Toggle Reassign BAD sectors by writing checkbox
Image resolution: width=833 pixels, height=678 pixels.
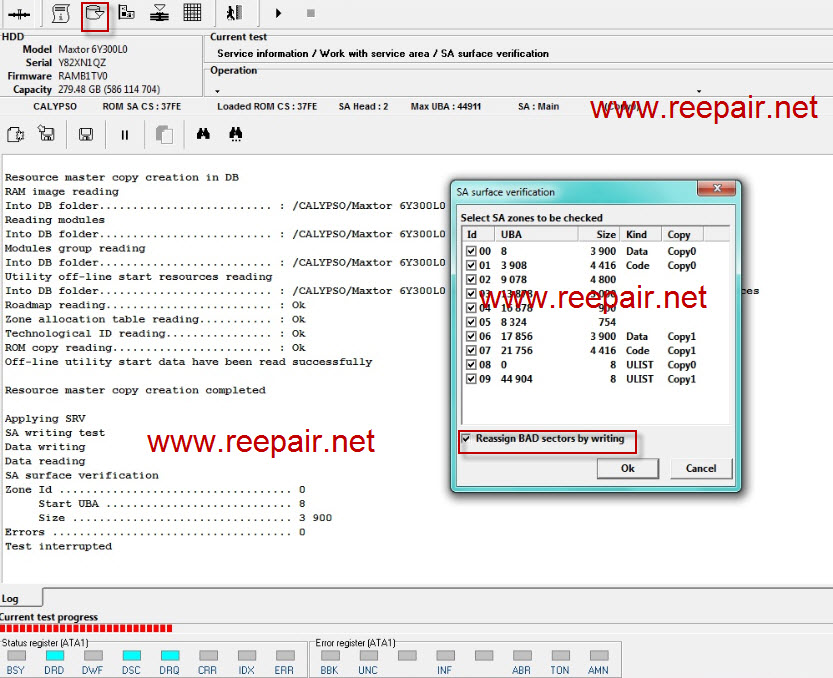tap(467, 439)
